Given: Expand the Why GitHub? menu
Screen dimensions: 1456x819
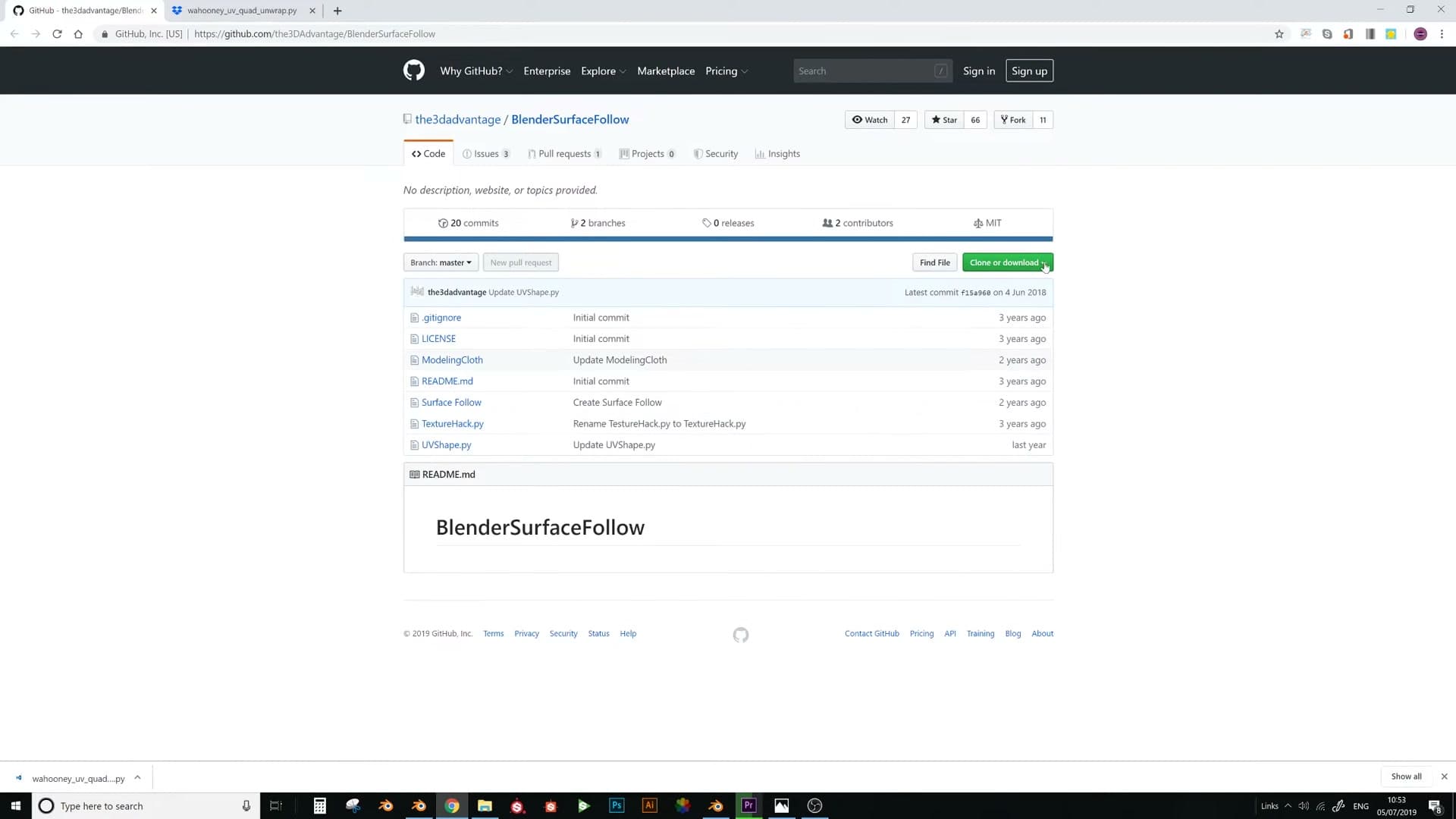Looking at the screenshot, I should pyautogui.click(x=476, y=71).
